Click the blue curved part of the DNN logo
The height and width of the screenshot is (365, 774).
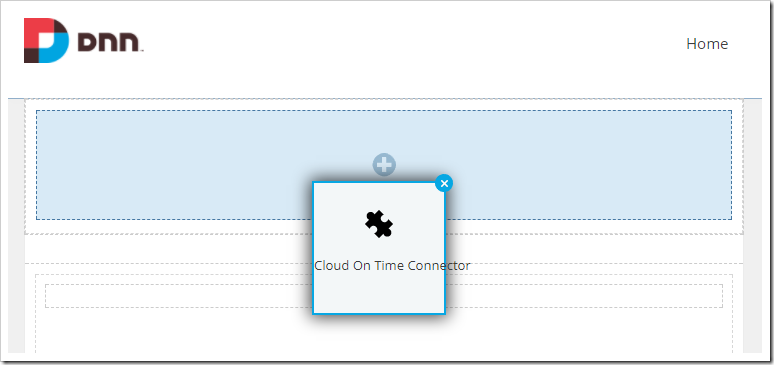58,48
